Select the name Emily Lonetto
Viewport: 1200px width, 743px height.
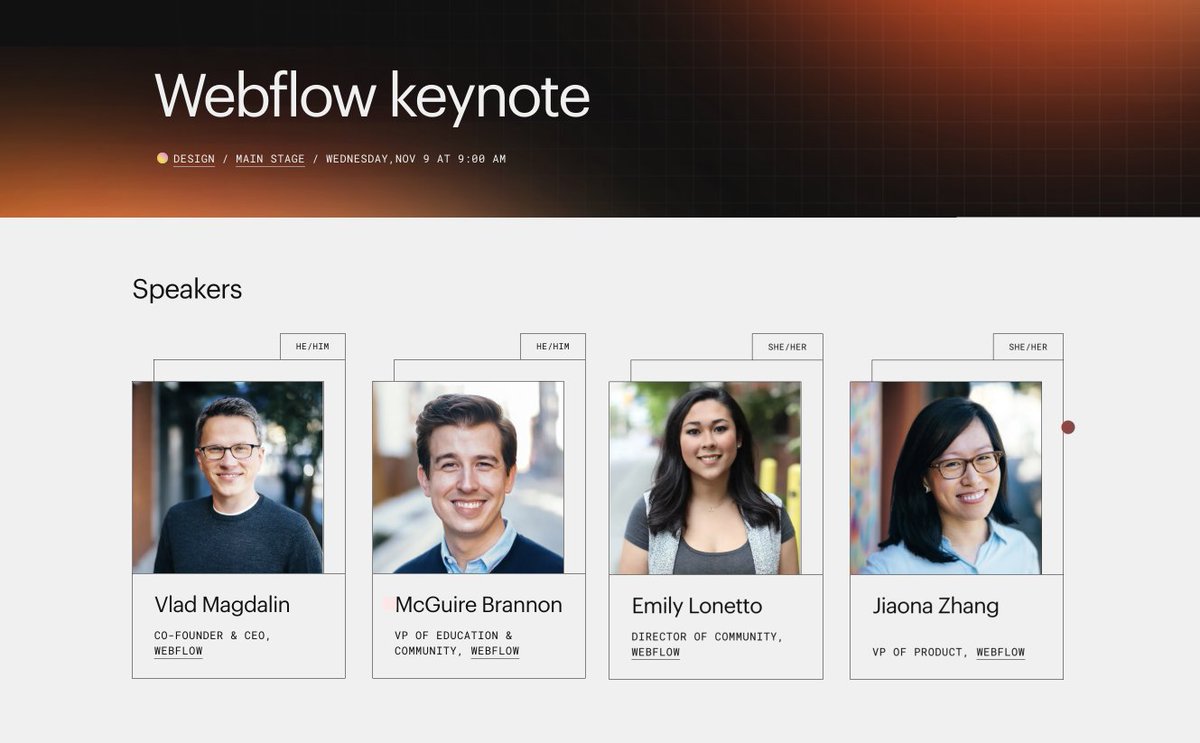click(x=697, y=606)
